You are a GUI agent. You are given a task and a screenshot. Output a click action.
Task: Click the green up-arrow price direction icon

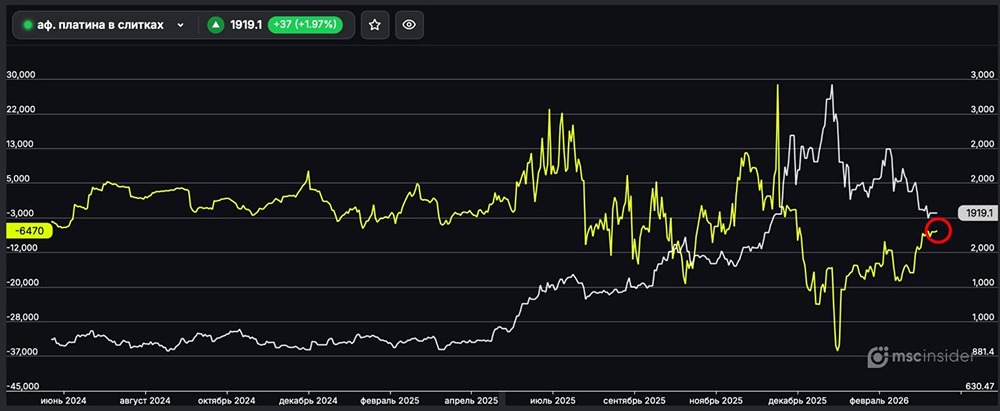215,25
